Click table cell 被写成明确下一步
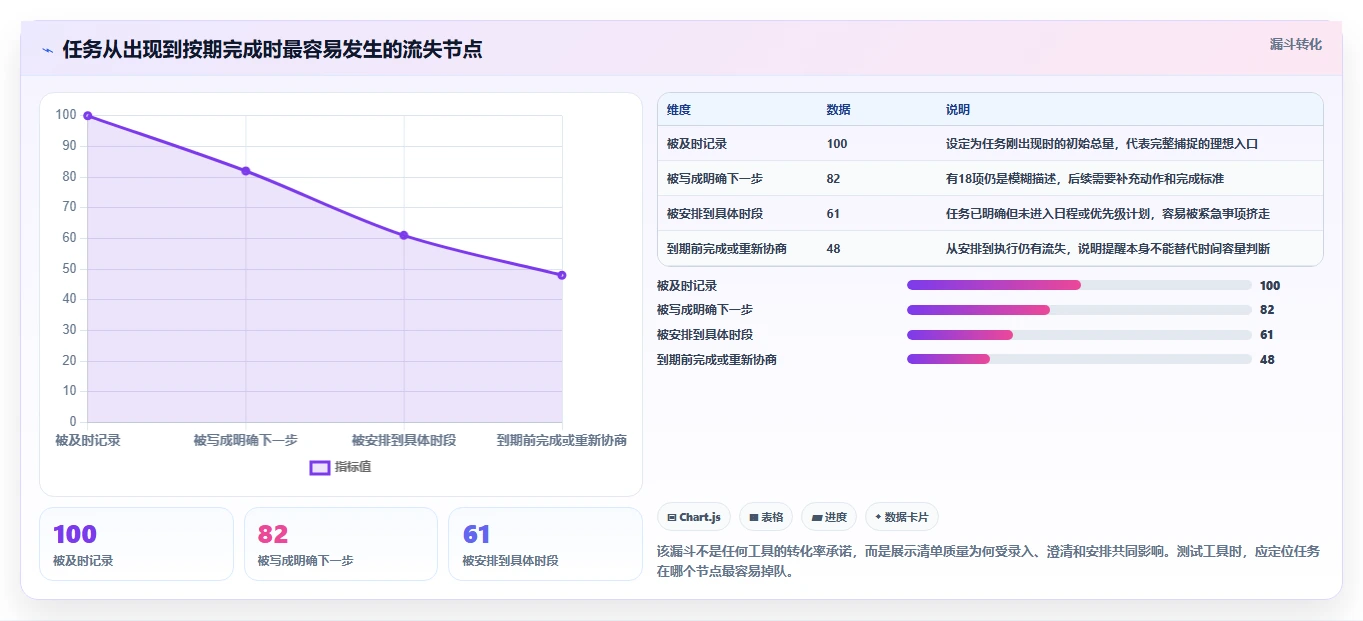The image size is (1363, 621). [x=715, y=178]
